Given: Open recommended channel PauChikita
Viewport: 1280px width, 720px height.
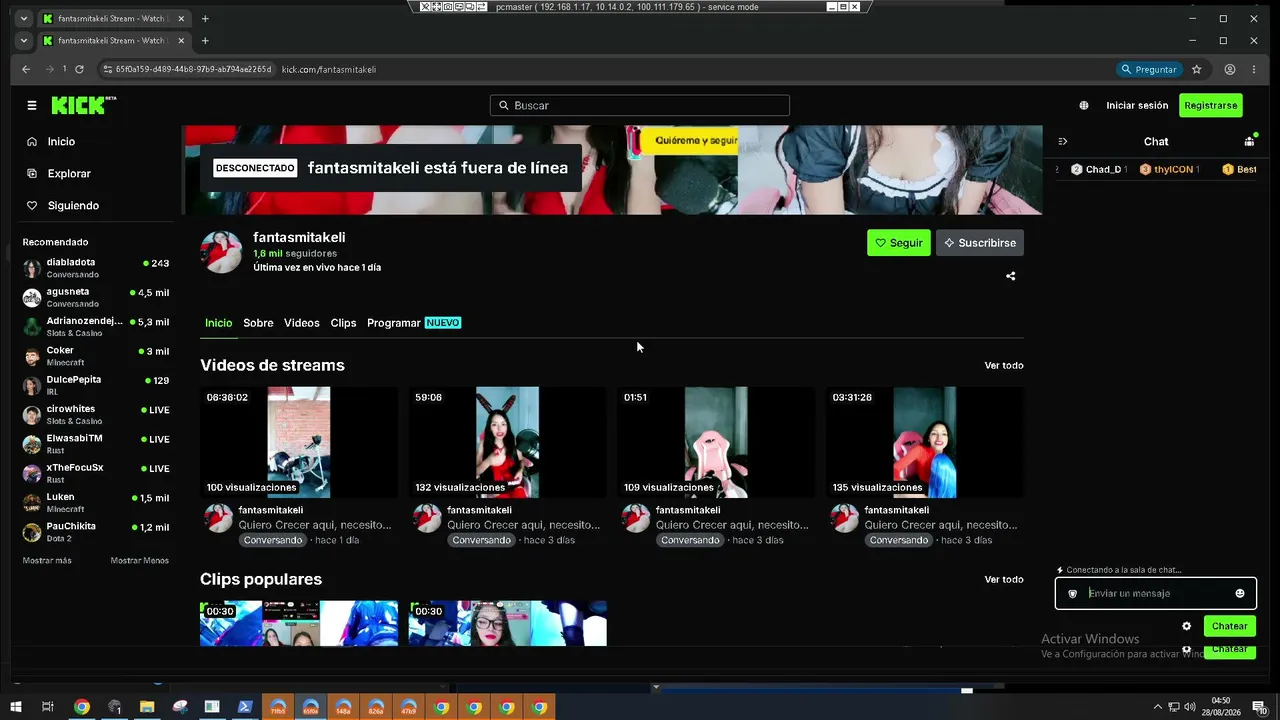Looking at the screenshot, I should pyautogui.click(x=97, y=531).
